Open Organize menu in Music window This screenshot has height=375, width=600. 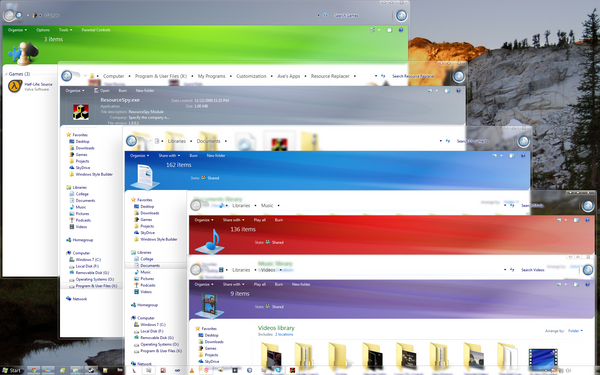(204, 220)
